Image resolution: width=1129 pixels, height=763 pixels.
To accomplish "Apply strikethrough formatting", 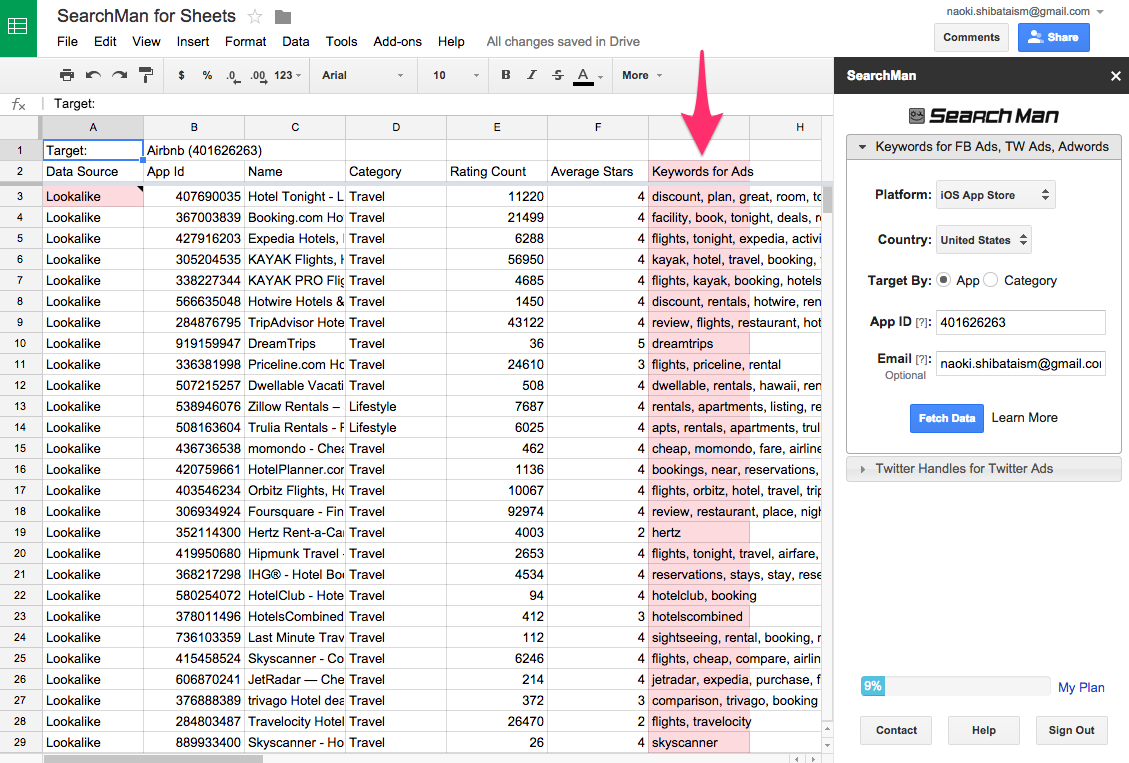I will 557,75.
